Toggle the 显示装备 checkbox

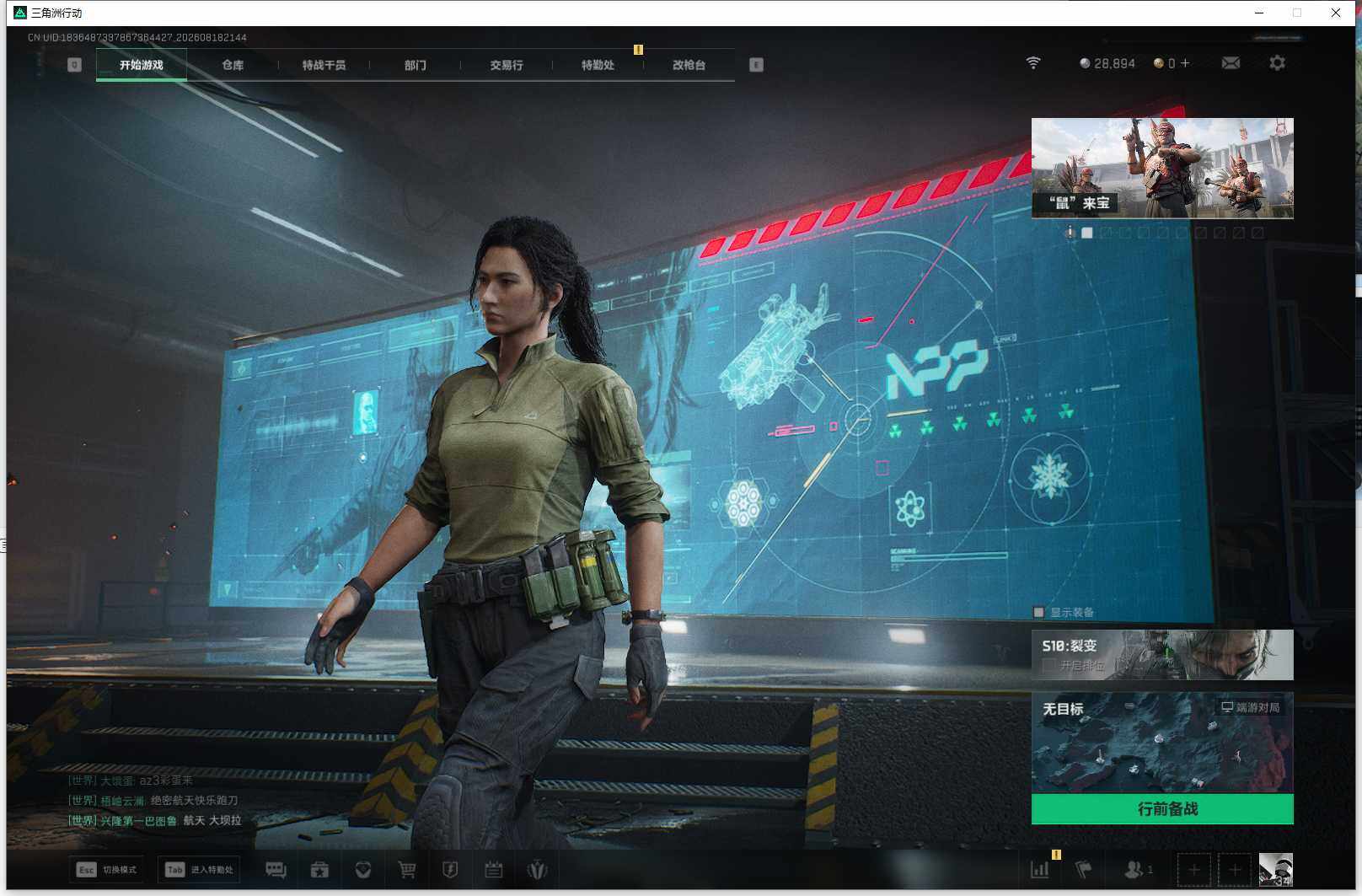click(1039, 613)
